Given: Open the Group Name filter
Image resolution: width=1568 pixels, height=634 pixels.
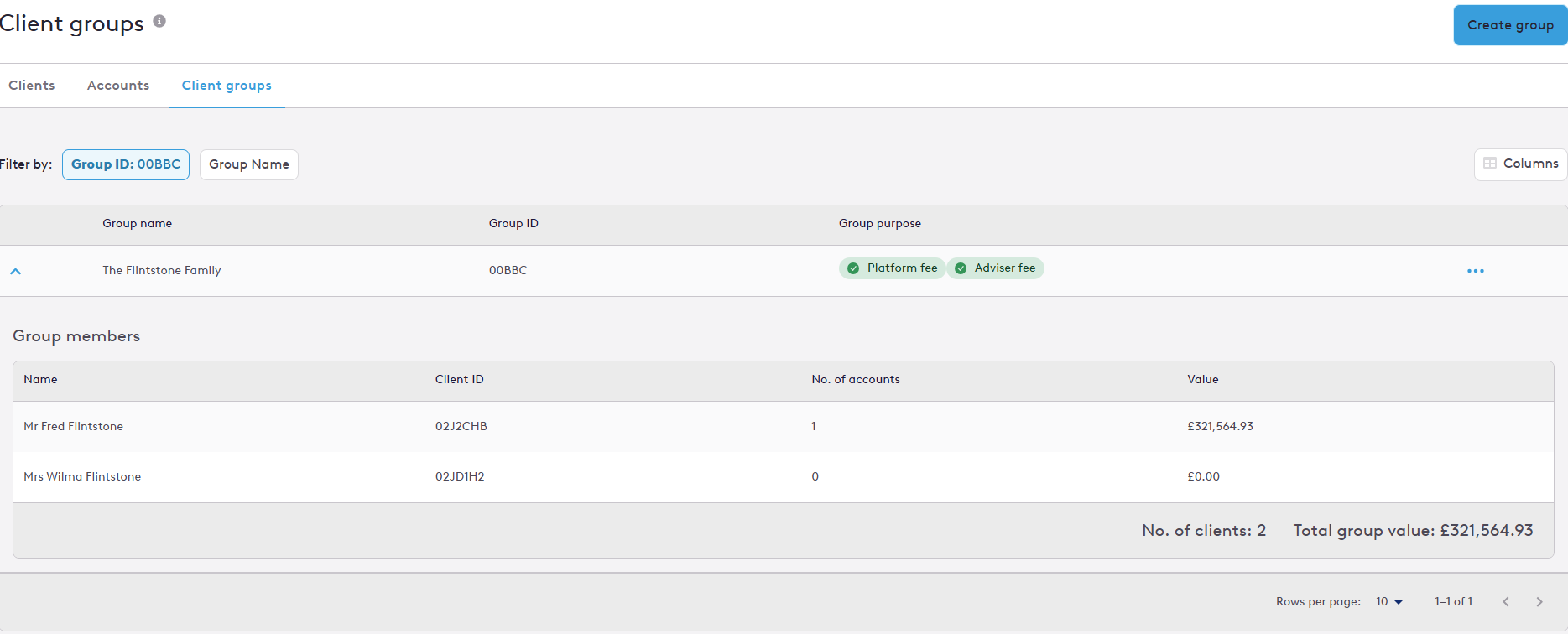Looking at the screenshot, I should [249, 164].
